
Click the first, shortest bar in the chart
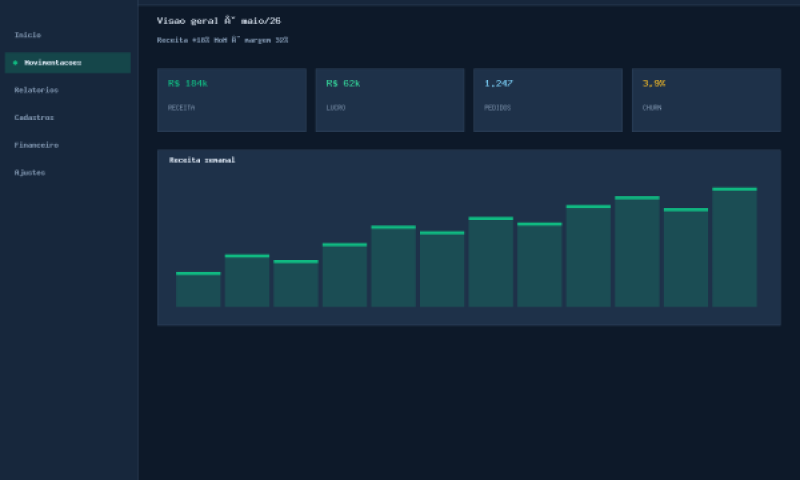198,290
